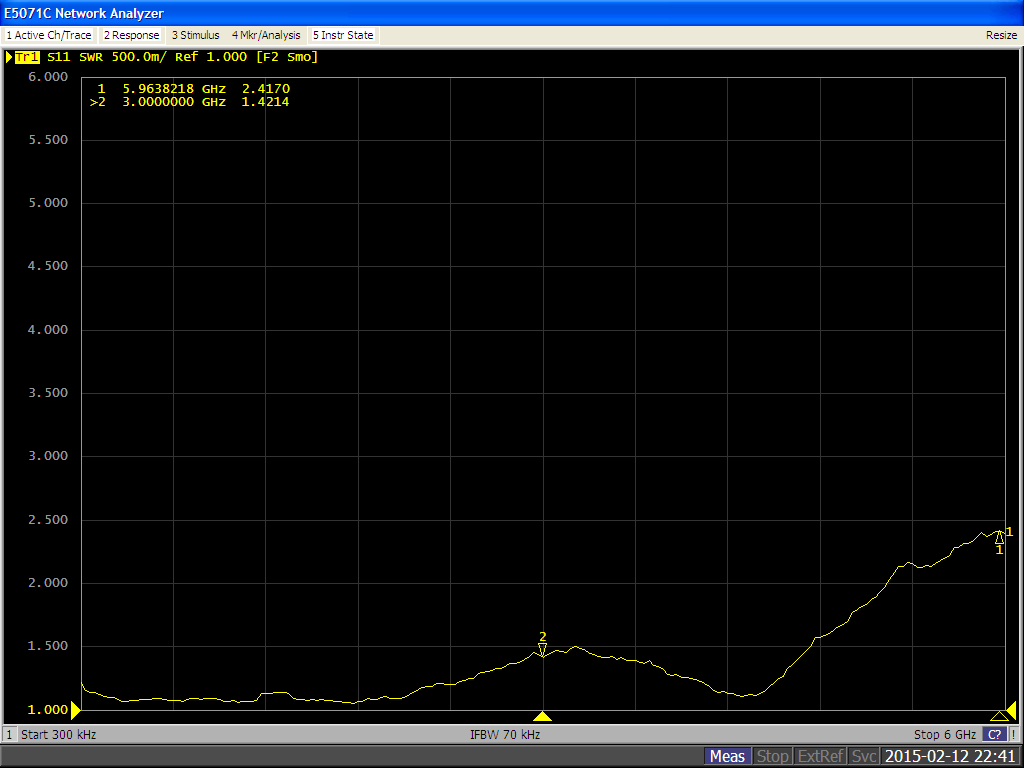1024x768 pixels.
Task: Click the marker 2 position indicator on bottom axis
Action: (543, 716)
